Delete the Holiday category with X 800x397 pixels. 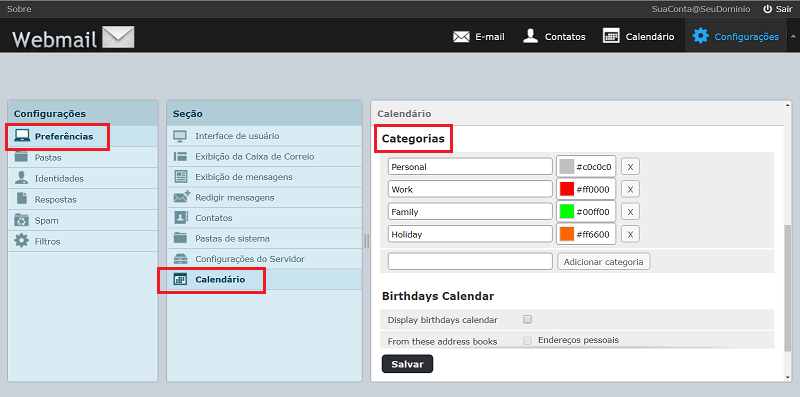coord(630,234)
